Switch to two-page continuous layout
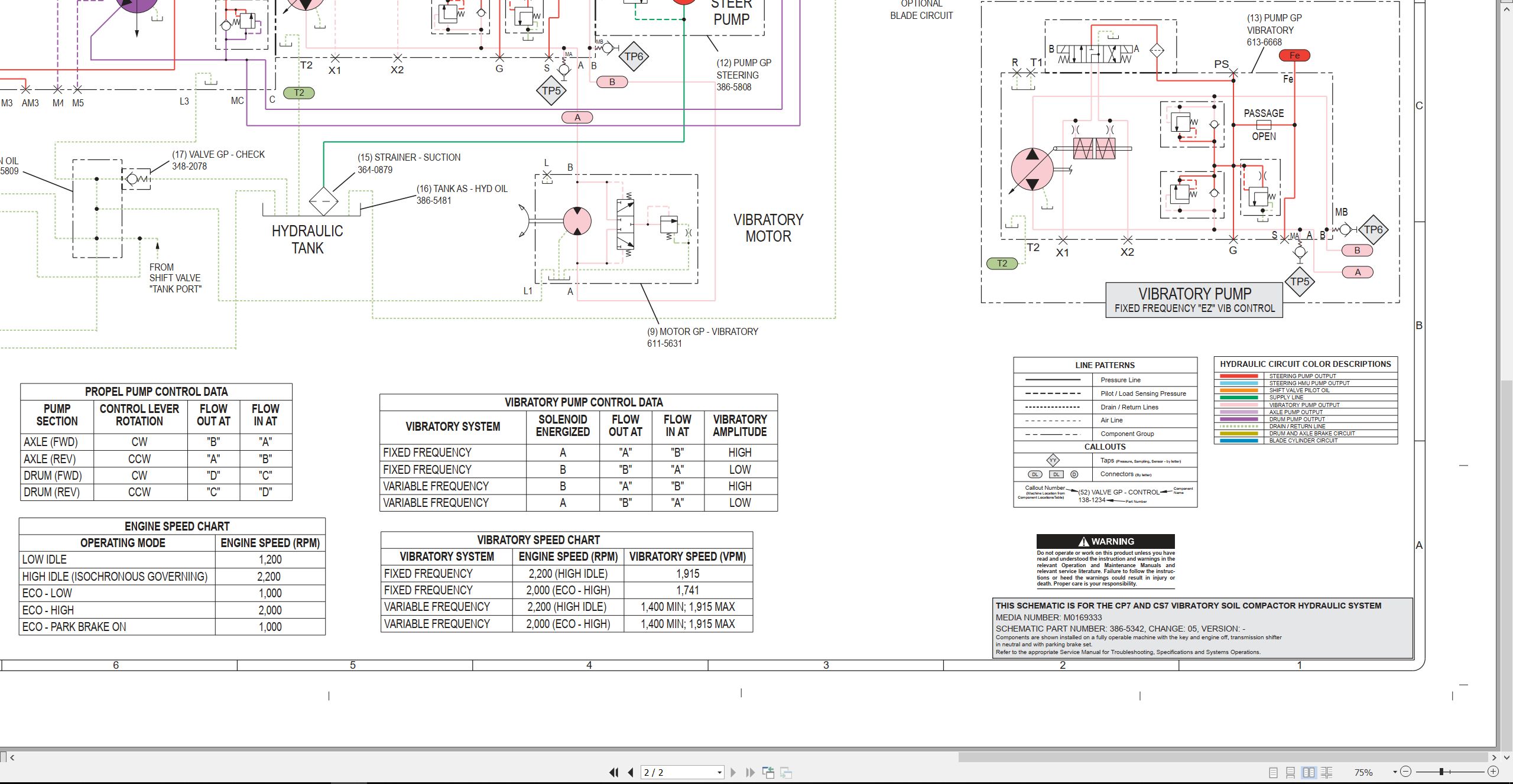Screen dimensions: 1513x784 1326,772
